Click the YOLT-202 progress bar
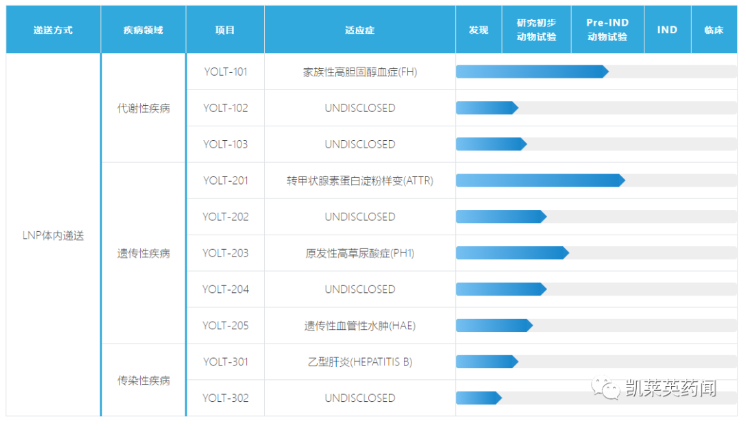 [x=501, y=217]
